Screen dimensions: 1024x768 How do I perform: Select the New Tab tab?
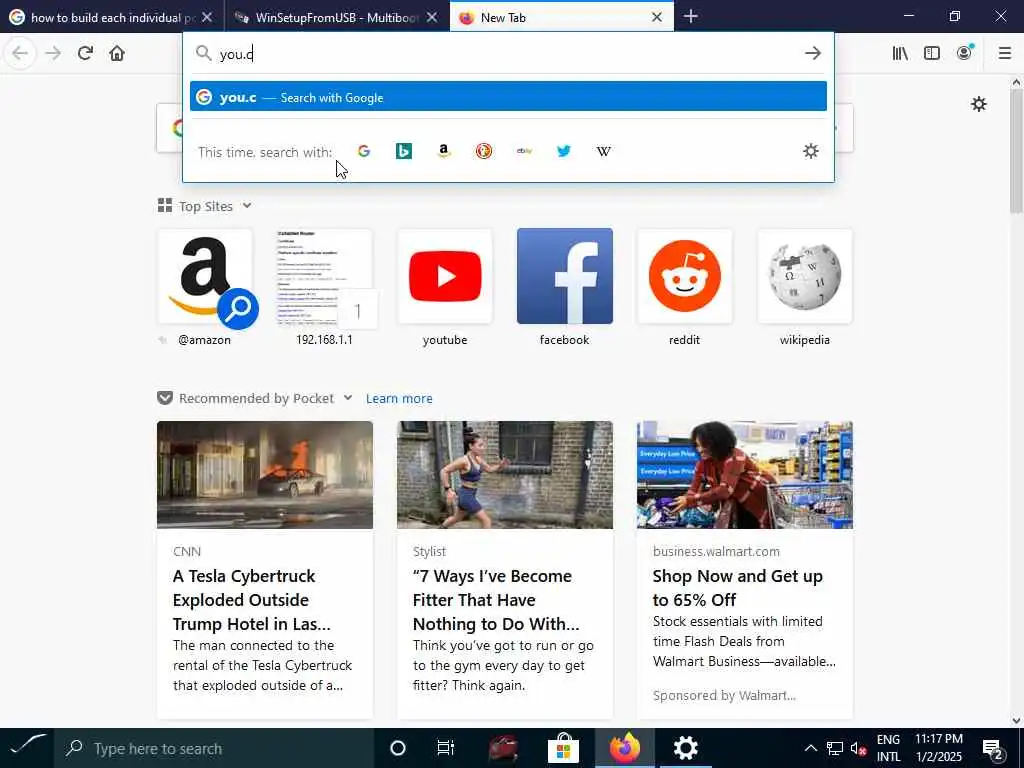click(x=562, y=17)
